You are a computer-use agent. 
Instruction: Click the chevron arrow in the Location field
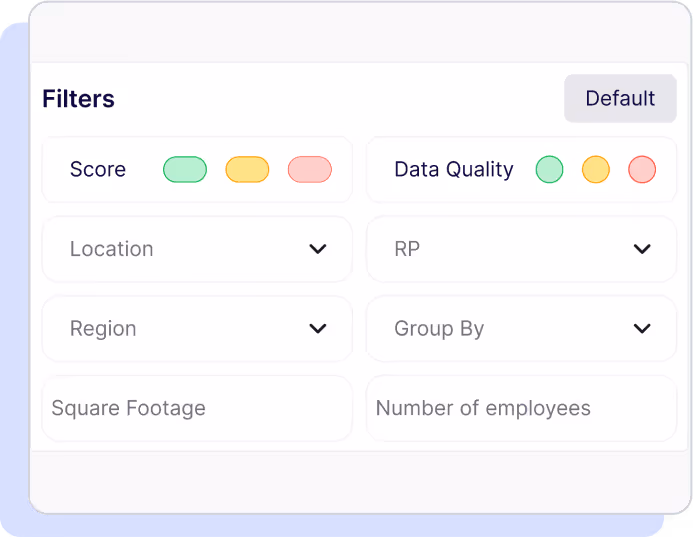(318, 249)
